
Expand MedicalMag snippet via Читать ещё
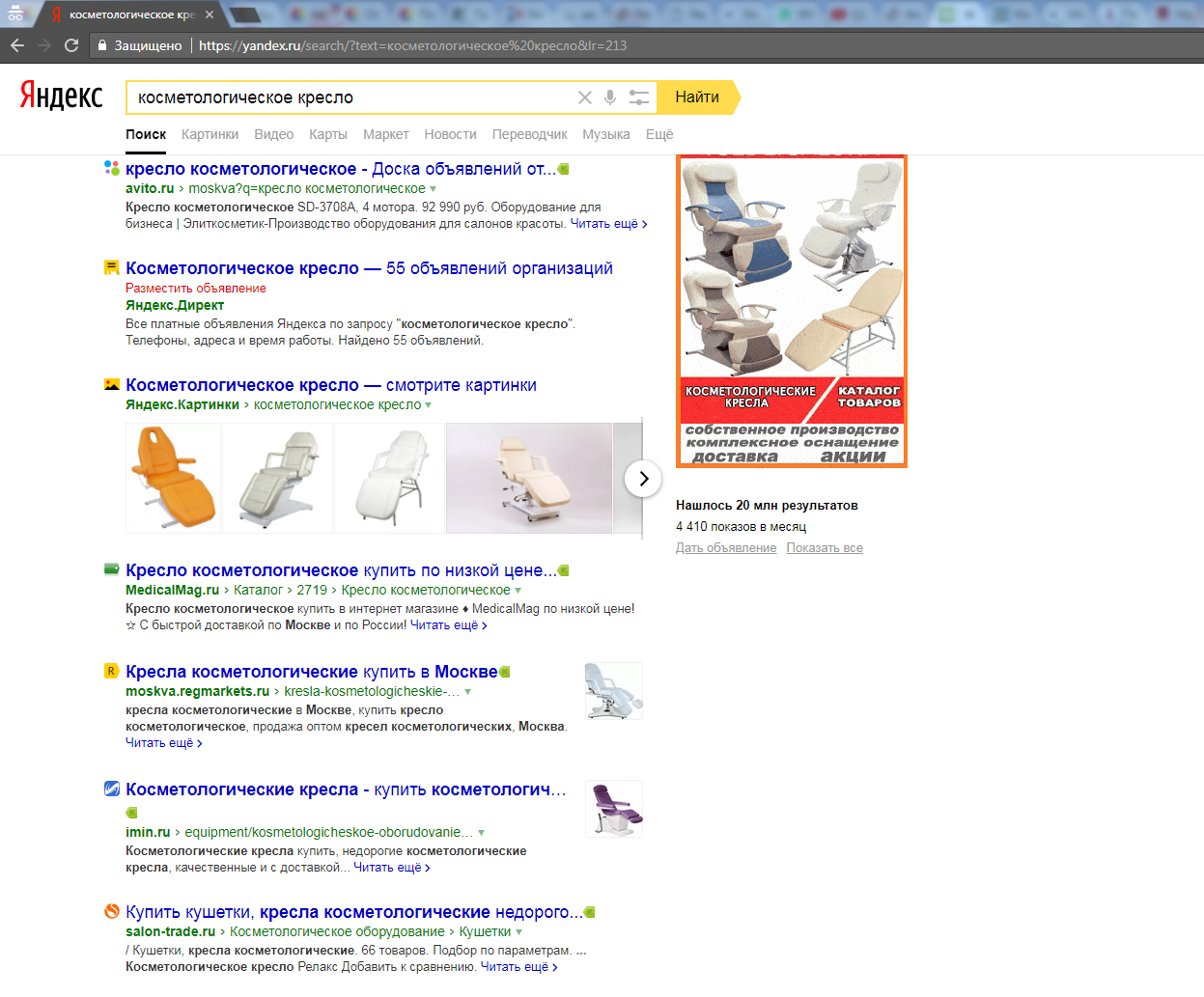pyautogui.click(x=449, y=625)
